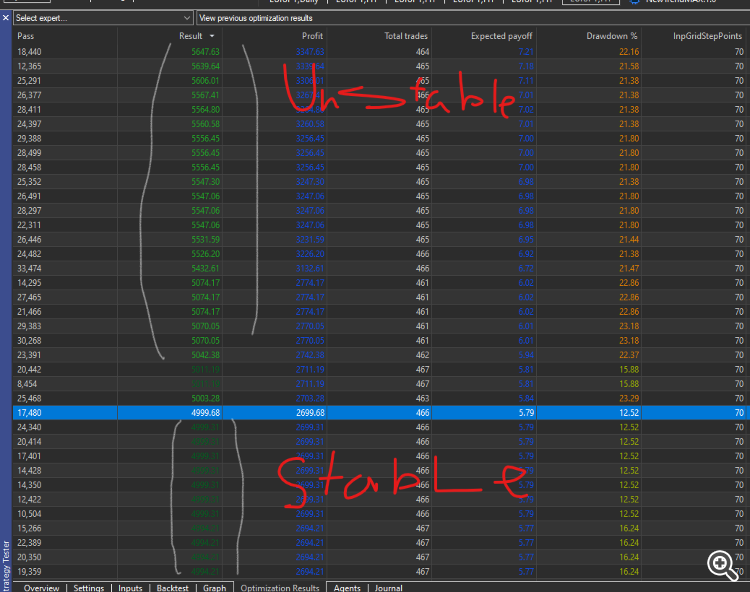Viewport: 750px width, 592px height.
Task: Click the Profit value 3347.63
Action: [310, 52]
